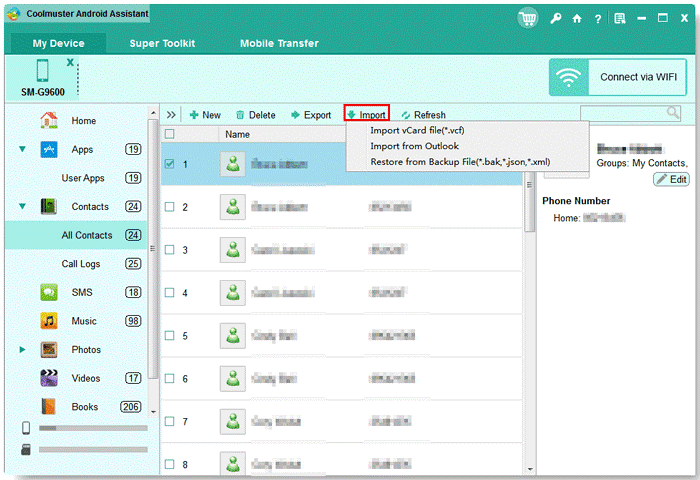Toggle the select-all checkbox in header

pos(170,134)
